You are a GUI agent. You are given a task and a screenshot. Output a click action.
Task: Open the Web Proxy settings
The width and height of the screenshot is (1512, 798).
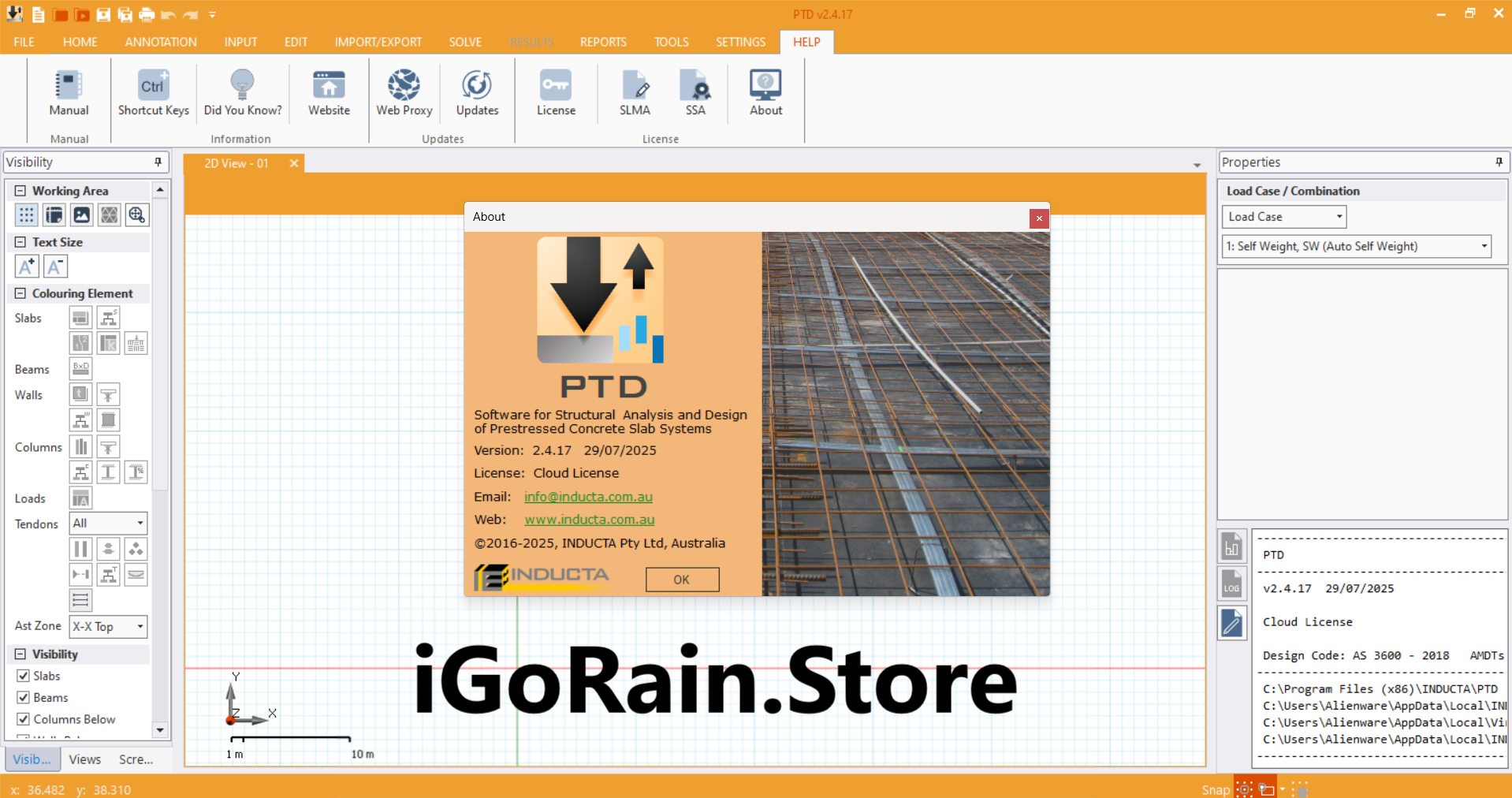[404, 93]
